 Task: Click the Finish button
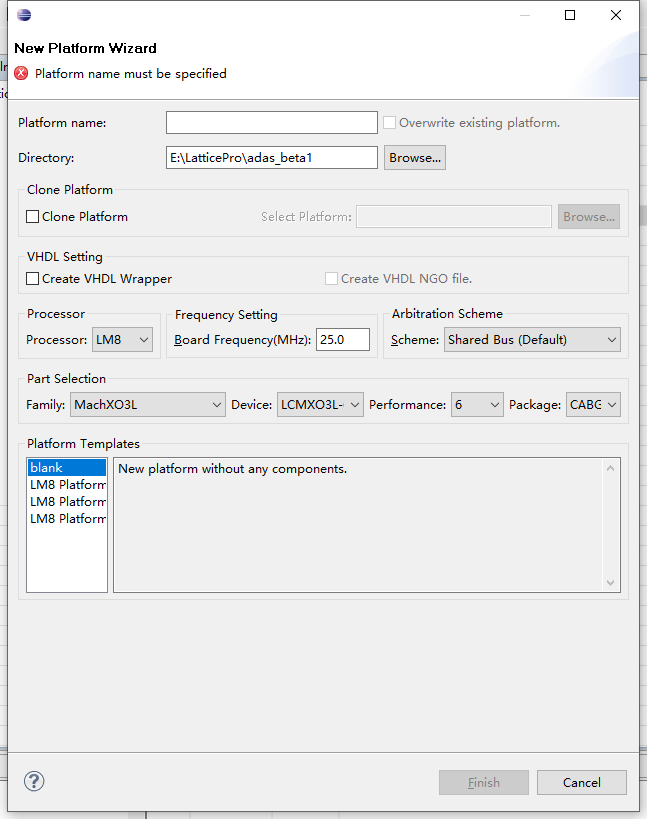click(x=484, y=782)
